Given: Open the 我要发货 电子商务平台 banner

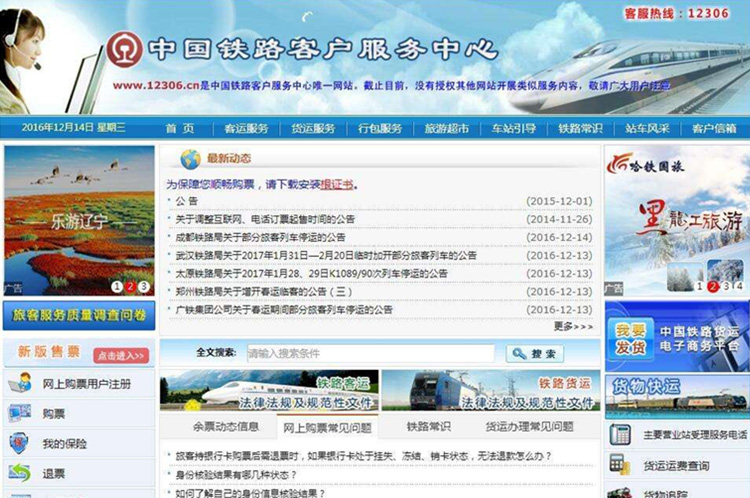Looking at the screenshot, I should pyautogui.click(x=677, y=337).
